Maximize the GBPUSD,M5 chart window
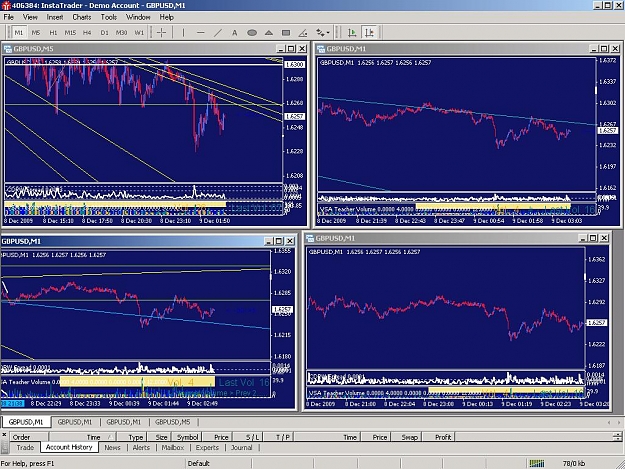 (291, 49)
